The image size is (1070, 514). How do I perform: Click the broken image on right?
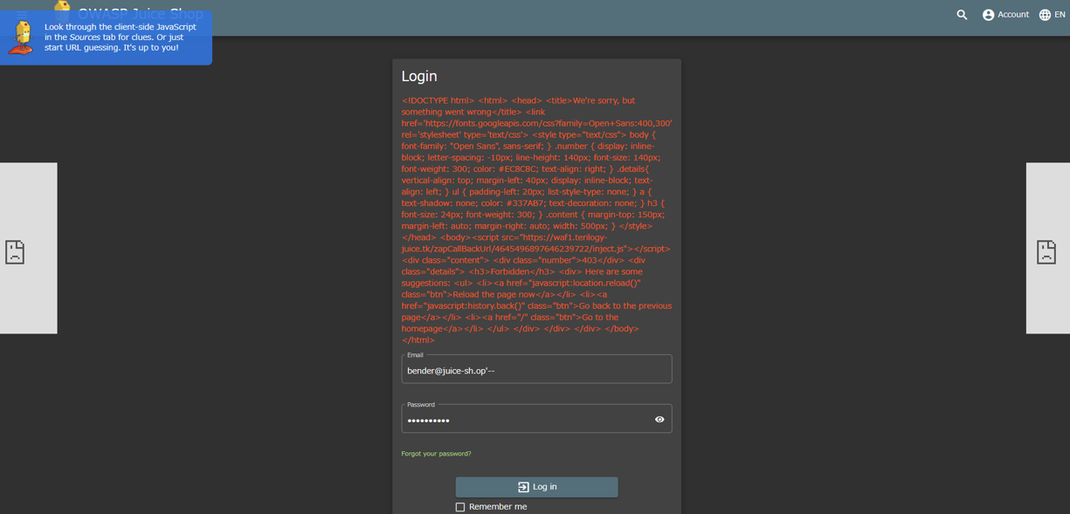click(1046, 252)
